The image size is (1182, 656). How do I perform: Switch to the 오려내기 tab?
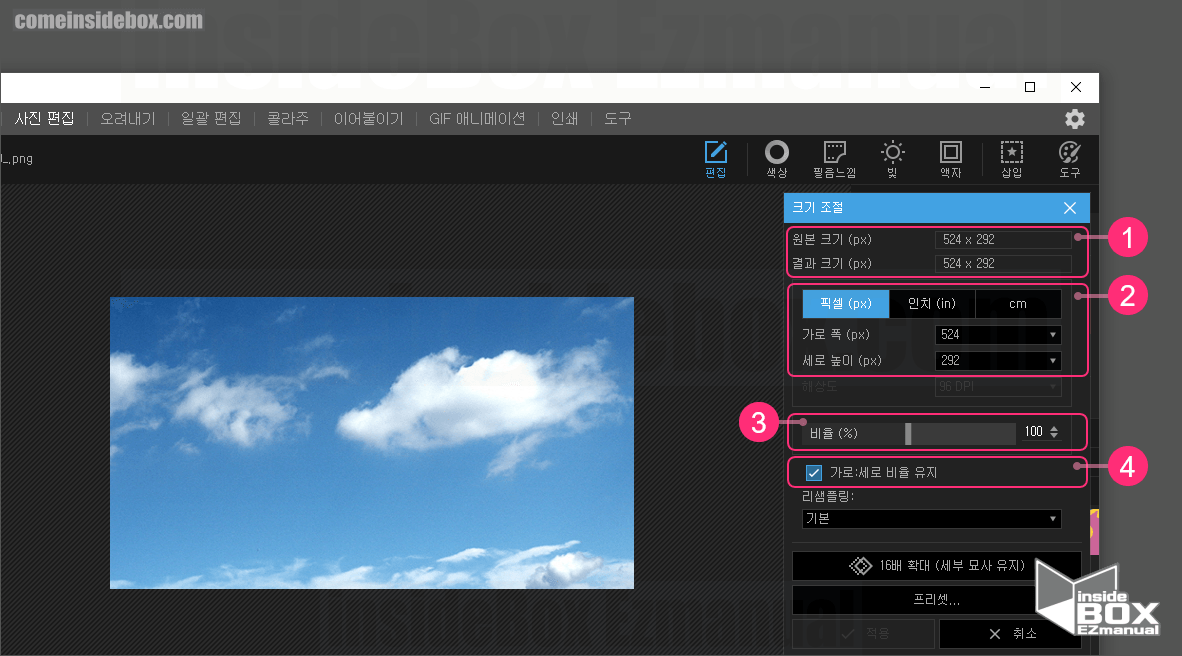127,118
